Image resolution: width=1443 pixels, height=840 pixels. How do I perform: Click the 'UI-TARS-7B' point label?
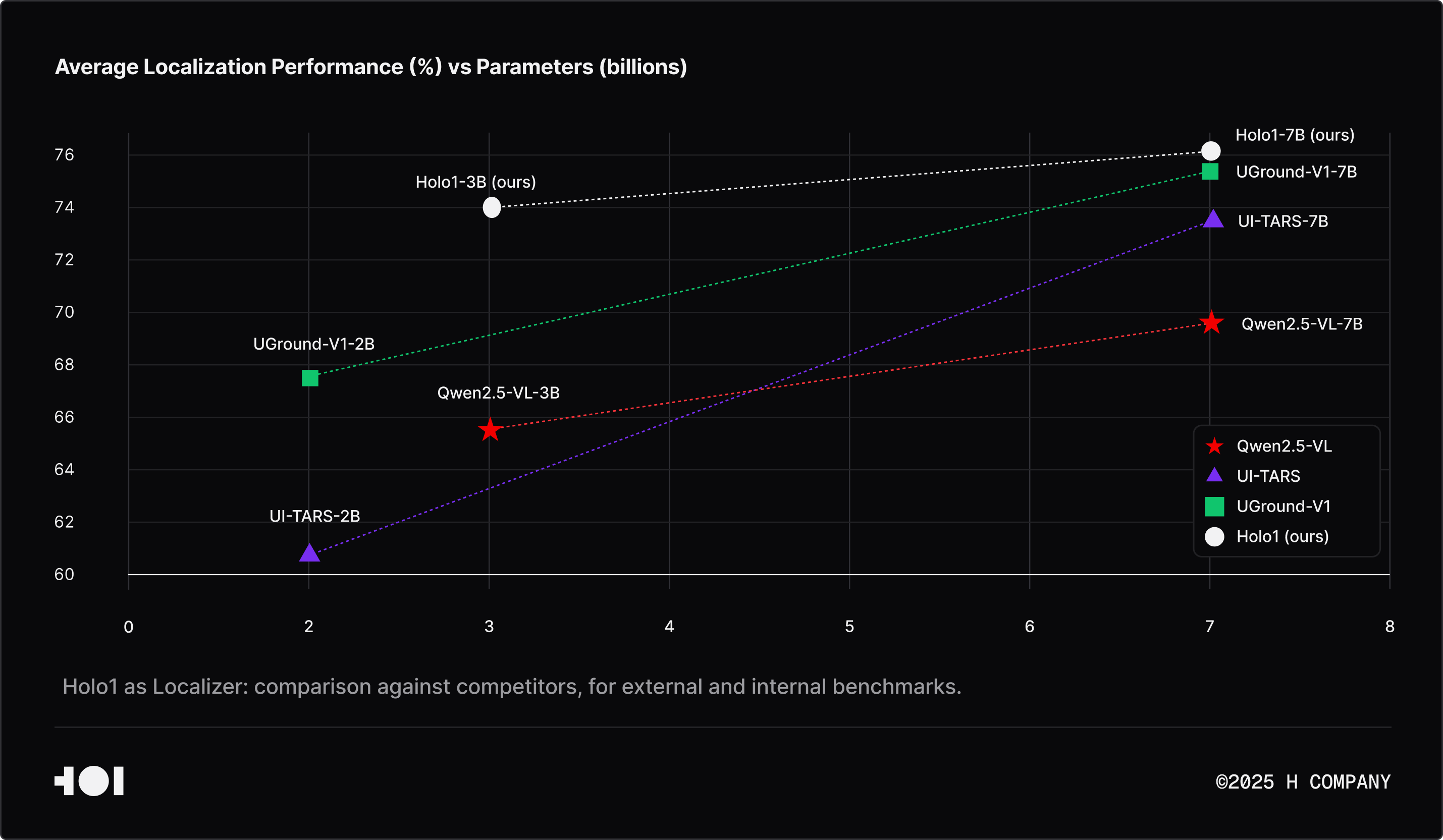1282,221
